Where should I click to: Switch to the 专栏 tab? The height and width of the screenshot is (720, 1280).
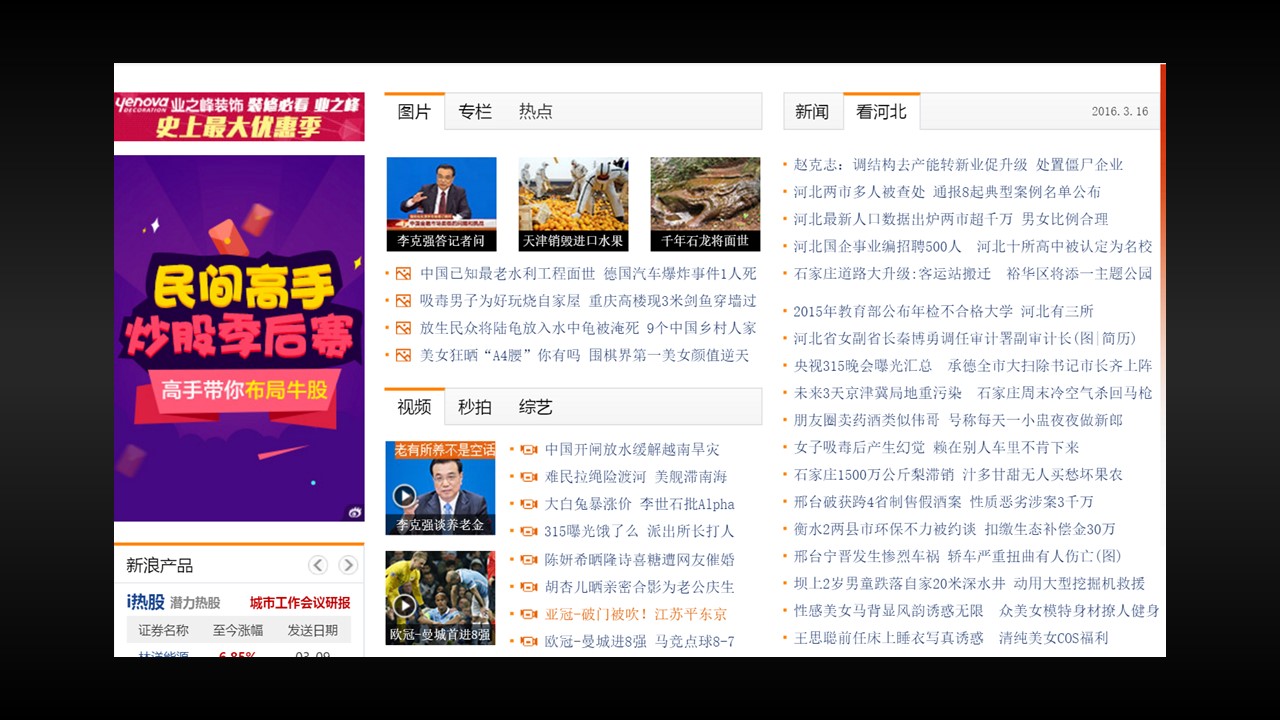click(x=474, y=111)
